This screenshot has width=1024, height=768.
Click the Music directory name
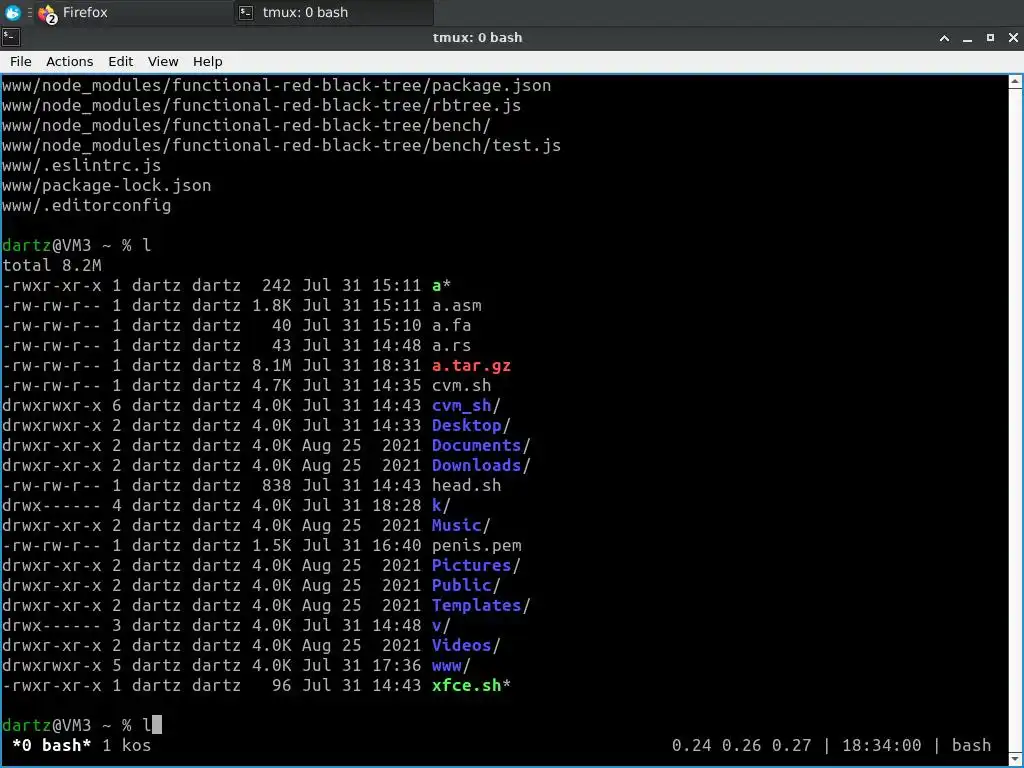456,525
